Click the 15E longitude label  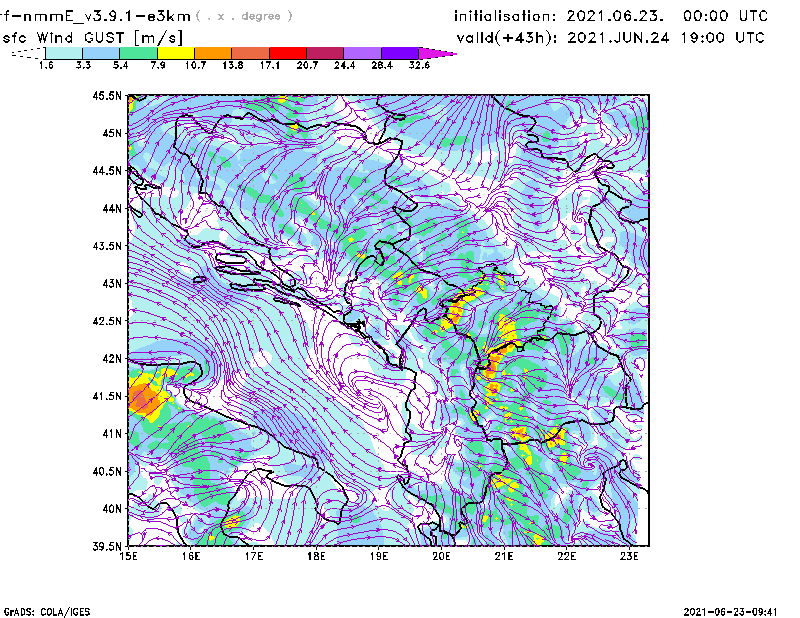(128, 556)
